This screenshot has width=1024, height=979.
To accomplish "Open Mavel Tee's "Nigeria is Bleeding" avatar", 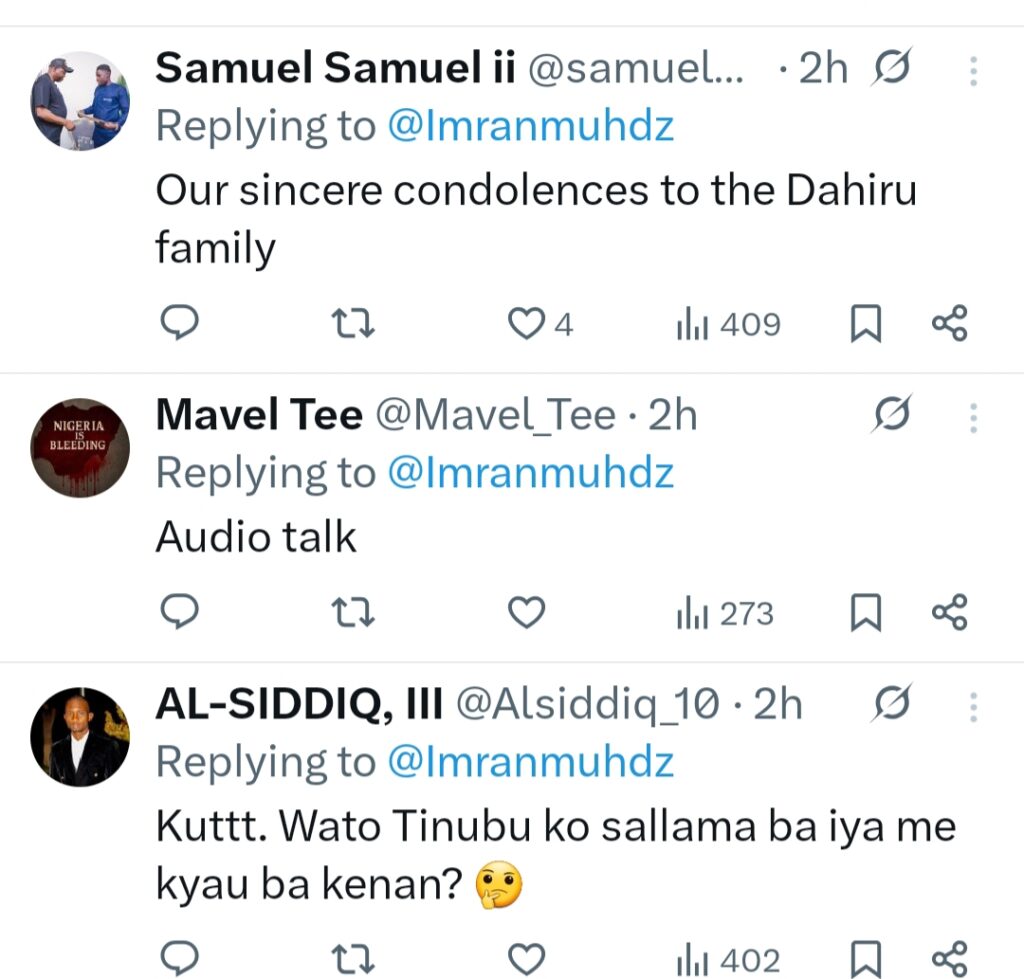I will coord(80,447).
